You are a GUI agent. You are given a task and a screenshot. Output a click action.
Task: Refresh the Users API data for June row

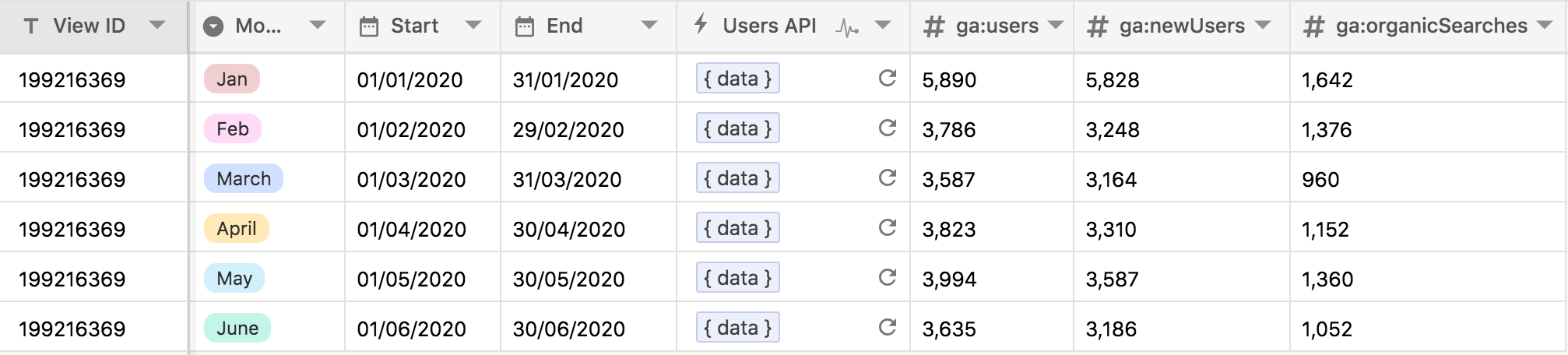pyautogui.click(x=888, y=327)
